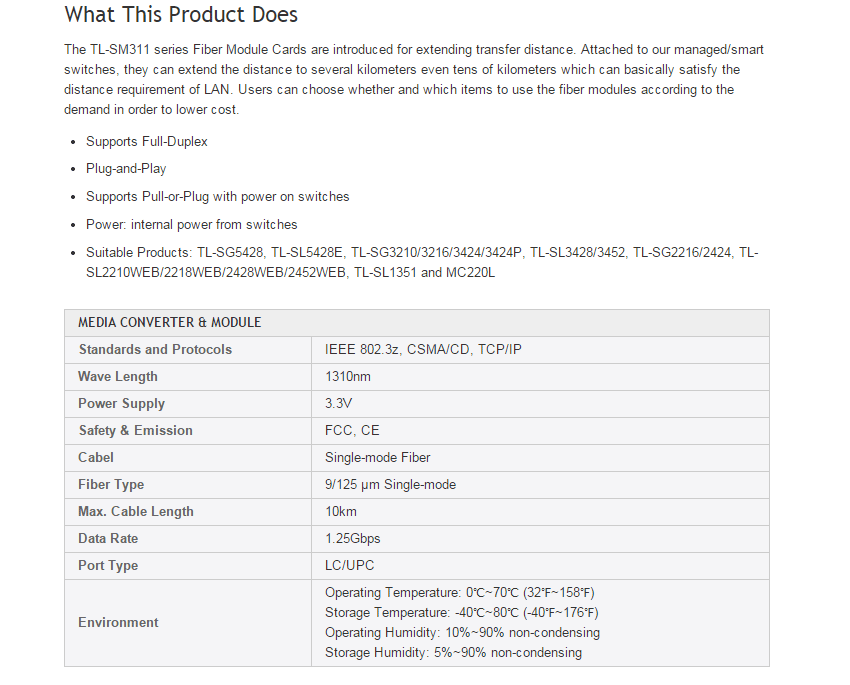Click the 'Wave Length' row label
This screenshot has height=685, width=850.
[118, 377]
